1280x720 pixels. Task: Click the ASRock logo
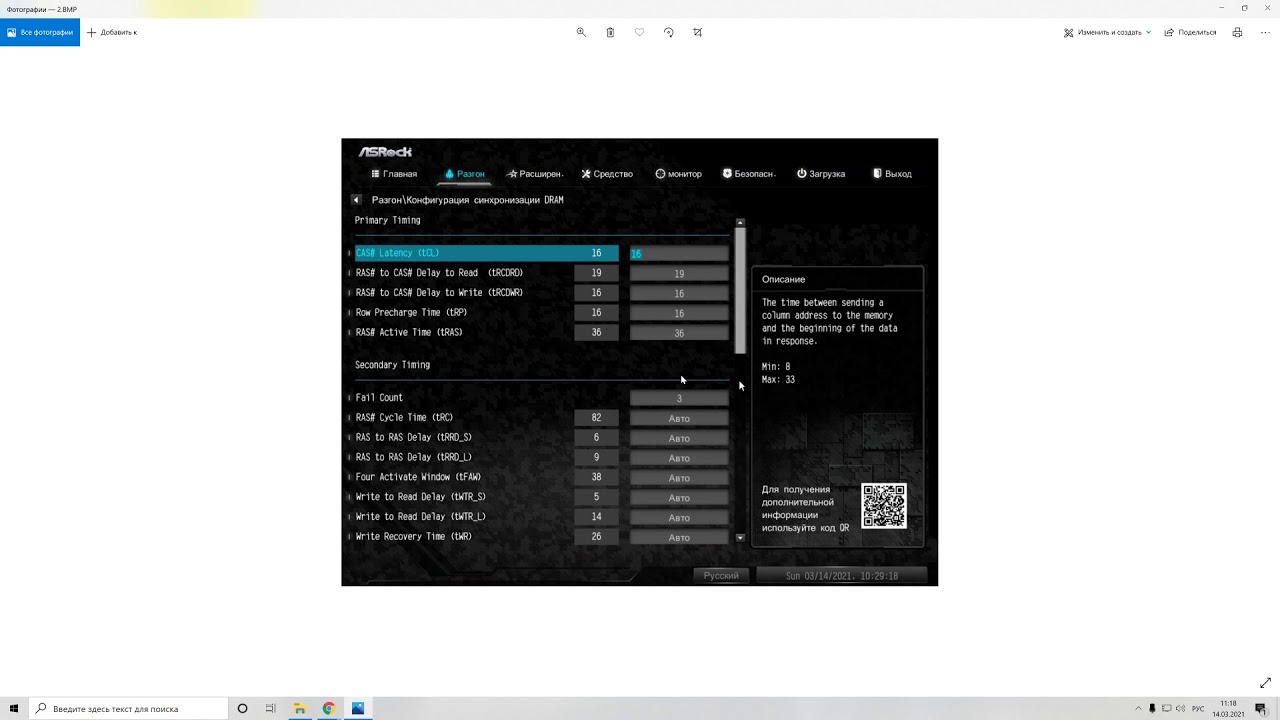pos(385,152)
